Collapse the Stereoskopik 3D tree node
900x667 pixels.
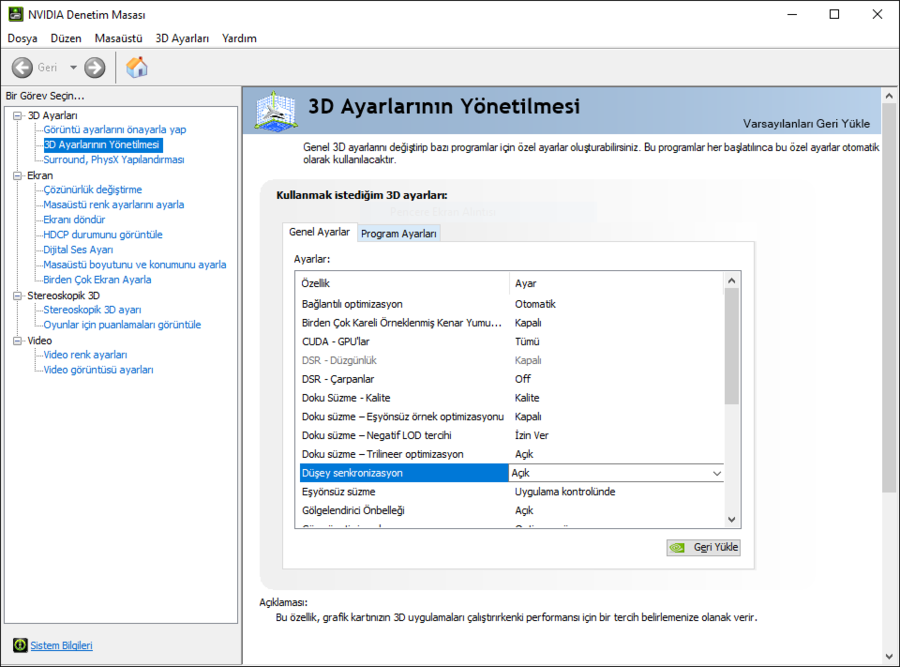18,296
